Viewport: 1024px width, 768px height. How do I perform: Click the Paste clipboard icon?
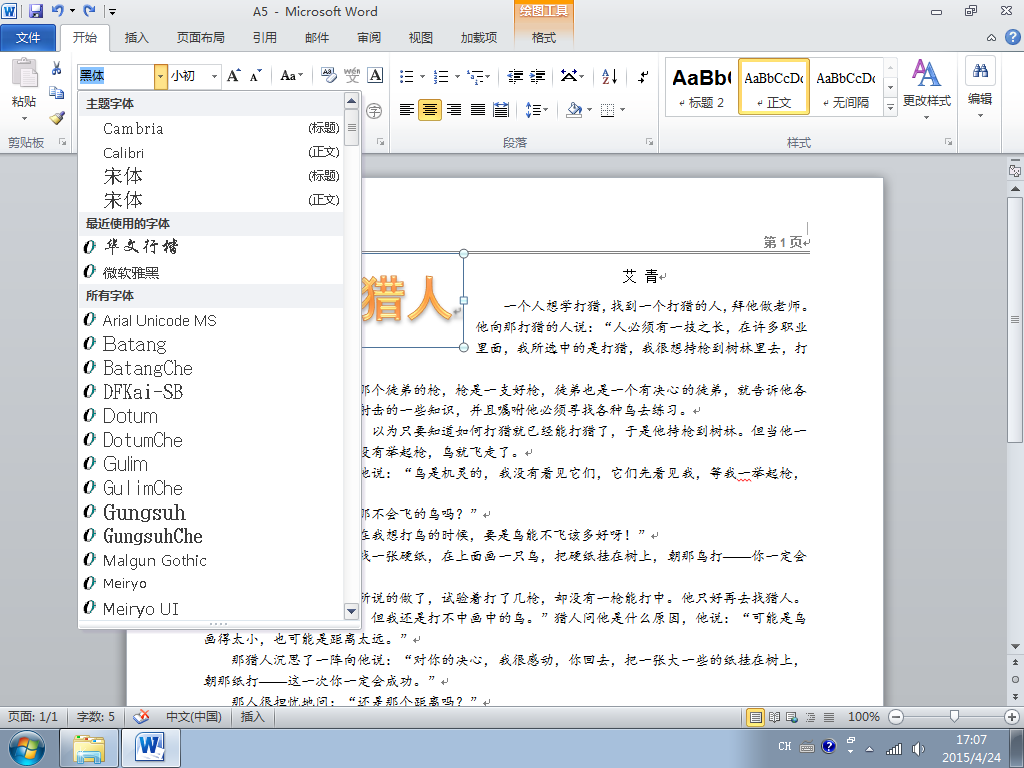24,73
